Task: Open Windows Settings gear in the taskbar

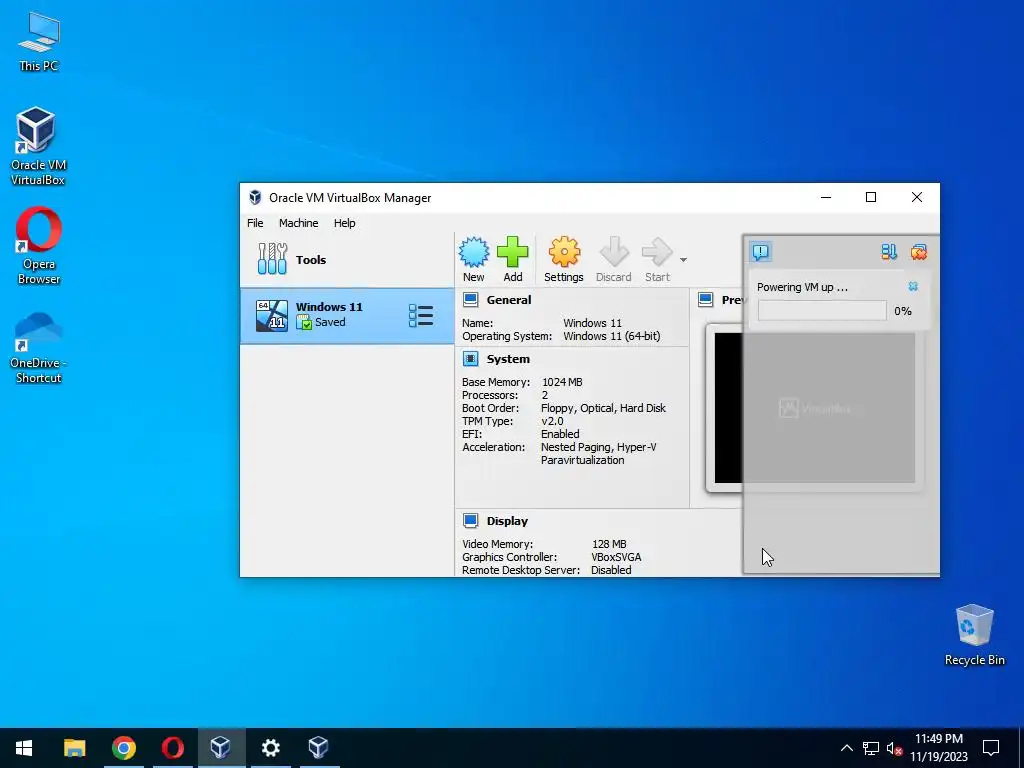Action: click(x=270, y=748)
